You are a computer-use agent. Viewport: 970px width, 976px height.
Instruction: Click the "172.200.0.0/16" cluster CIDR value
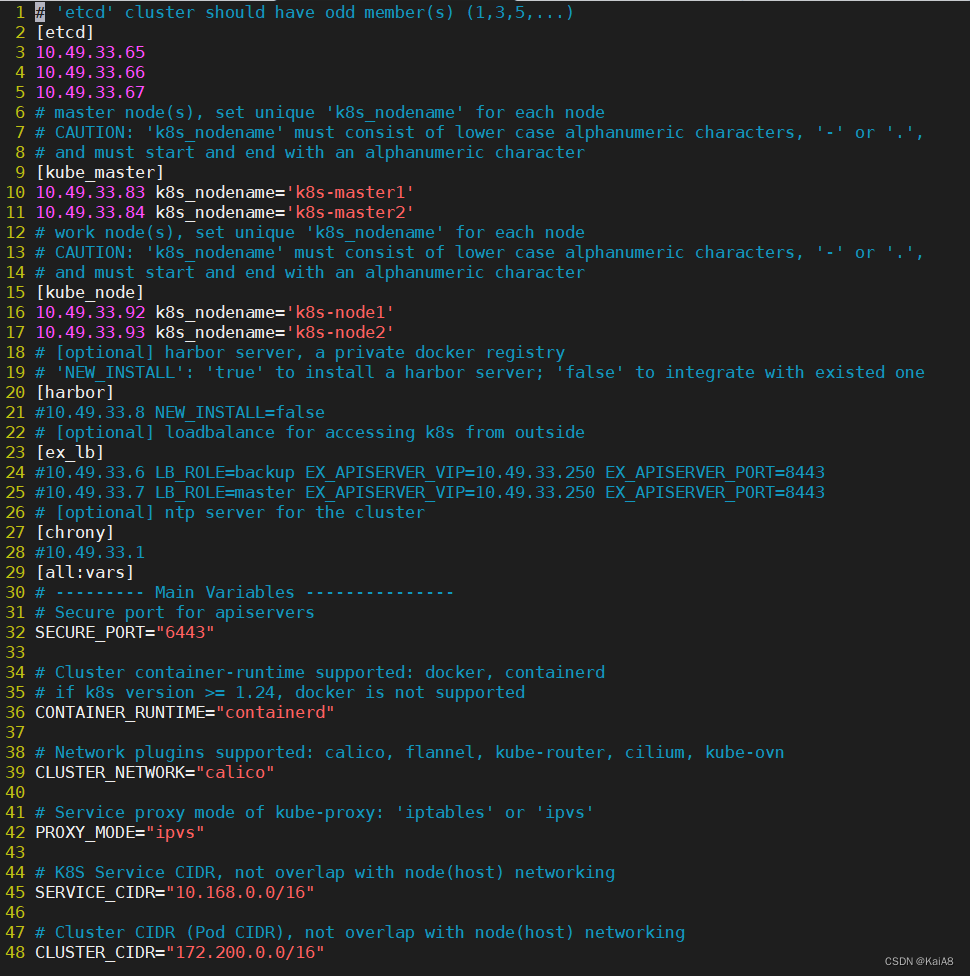[x=245, y=952]
